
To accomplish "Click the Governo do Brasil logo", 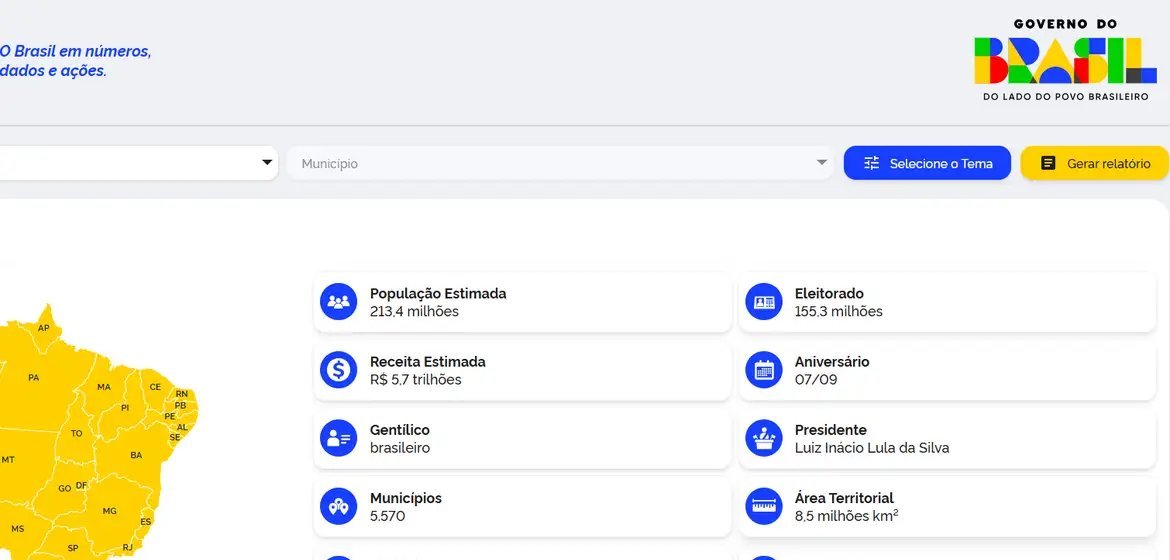I will point(1066,60).
